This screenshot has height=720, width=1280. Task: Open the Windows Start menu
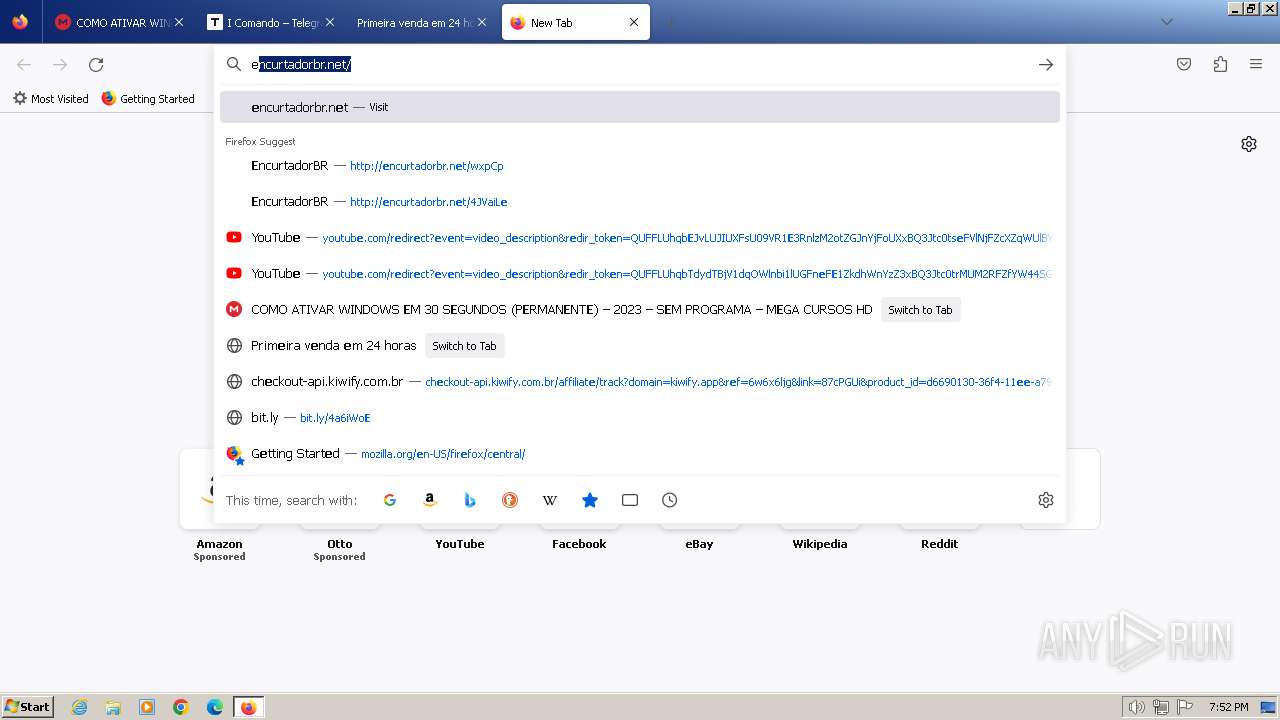click(28, 707)
